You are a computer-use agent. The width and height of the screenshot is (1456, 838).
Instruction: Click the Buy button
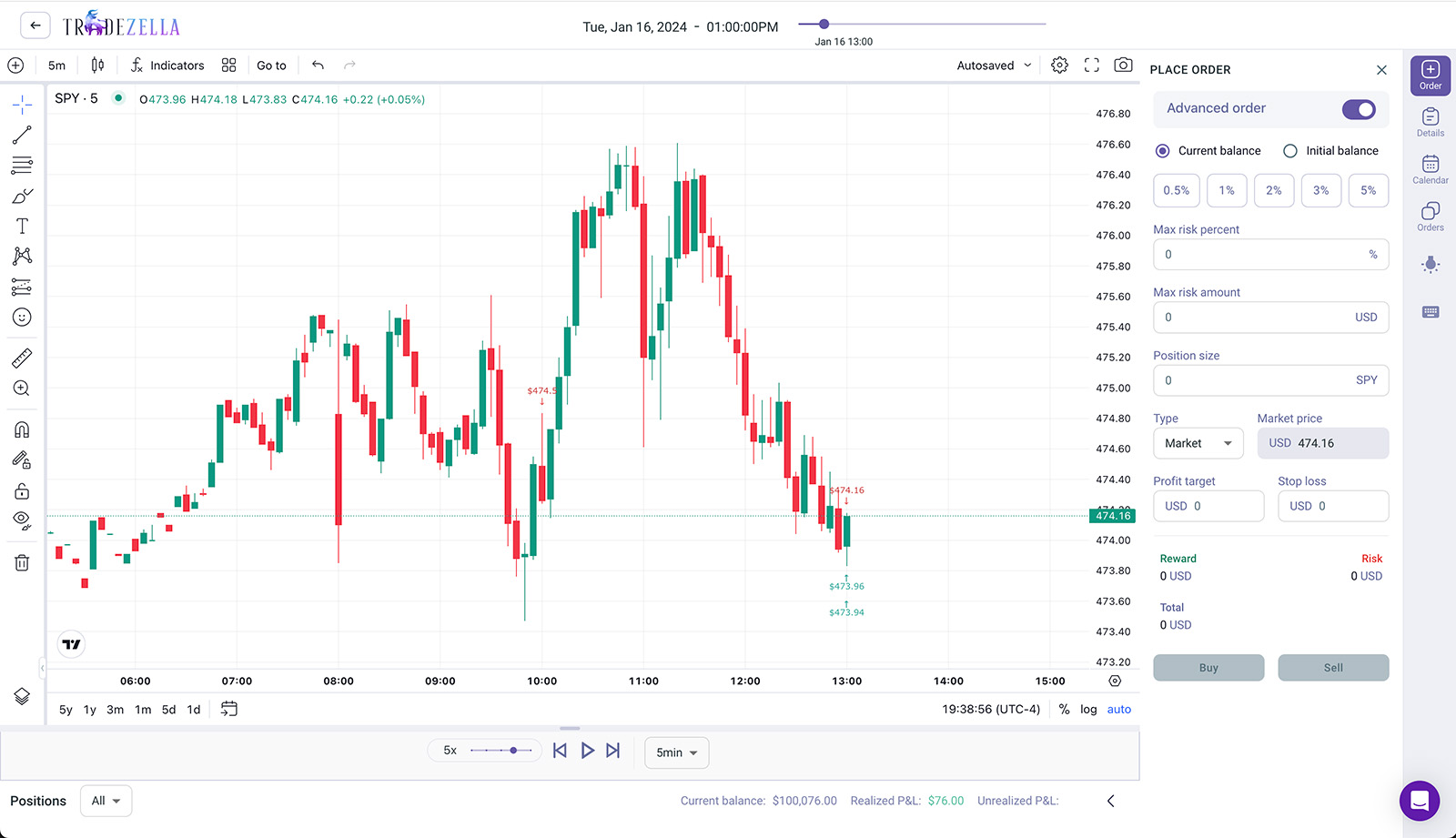click(x=1208, y=668)
